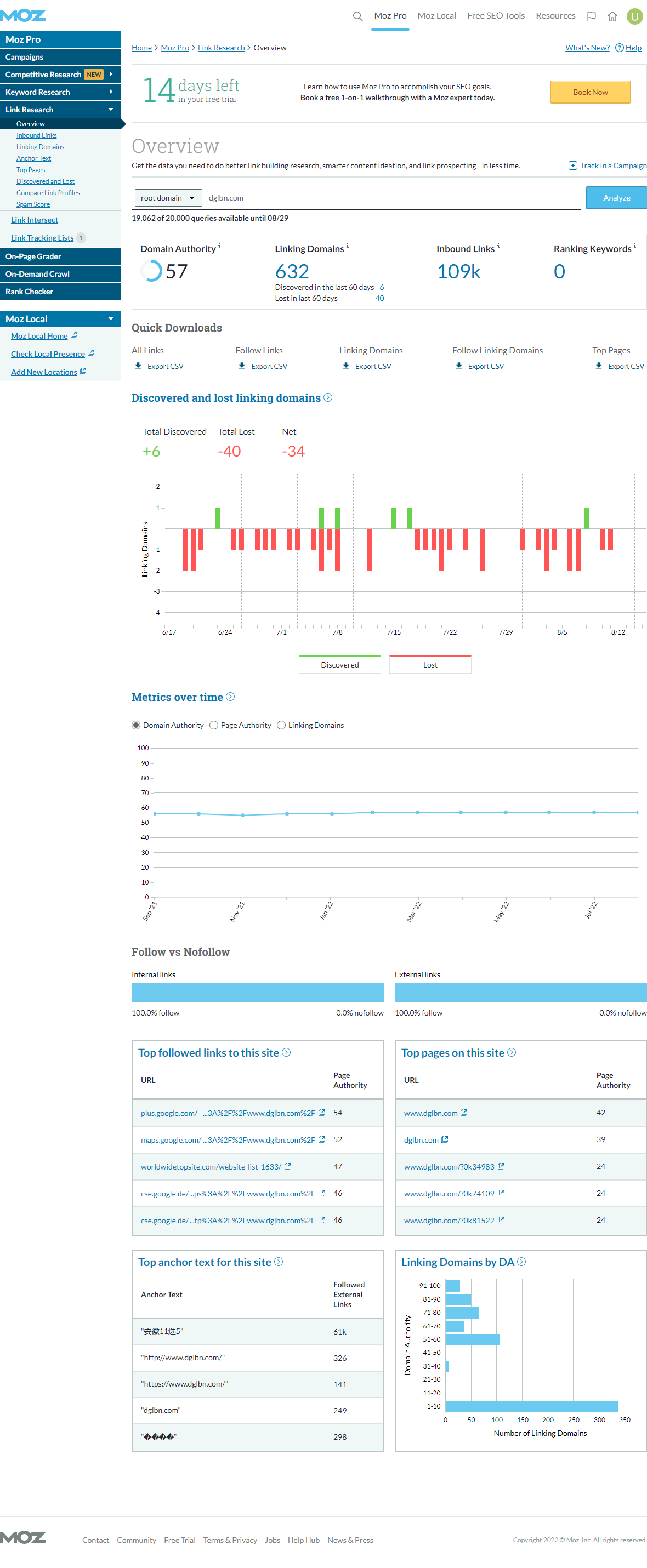Open Help Hub footer link
647x1568 pixels.
point(303,1540)
